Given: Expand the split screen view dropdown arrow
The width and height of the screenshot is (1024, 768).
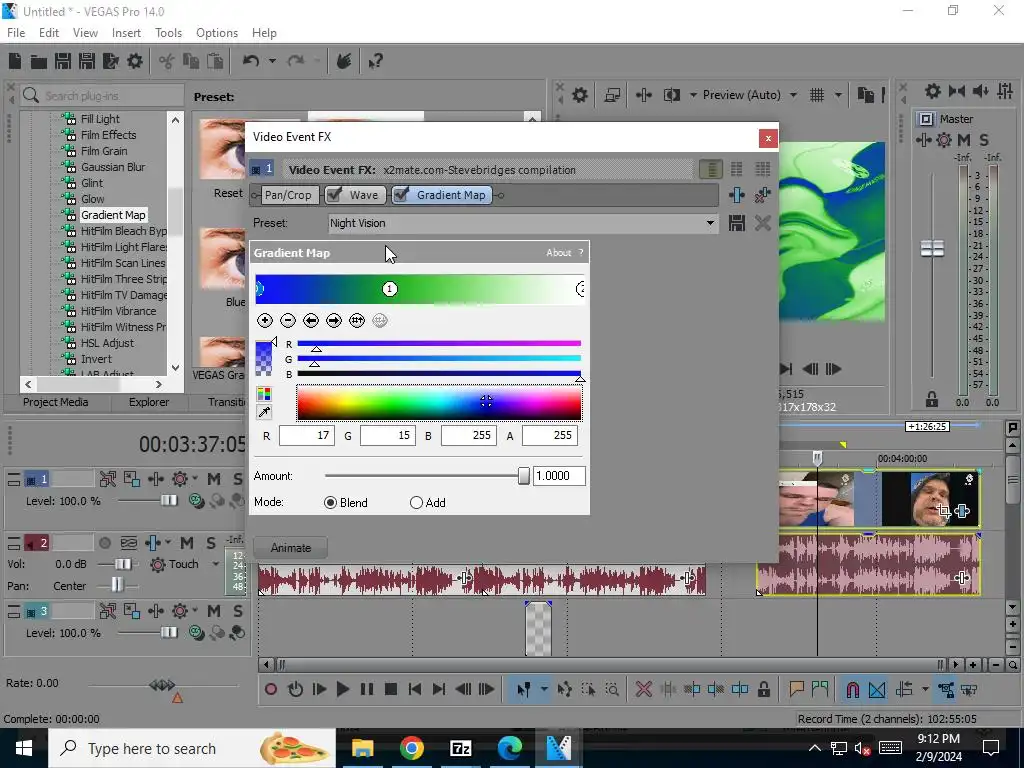Looking at the screenshot, I should click(692, 95).
